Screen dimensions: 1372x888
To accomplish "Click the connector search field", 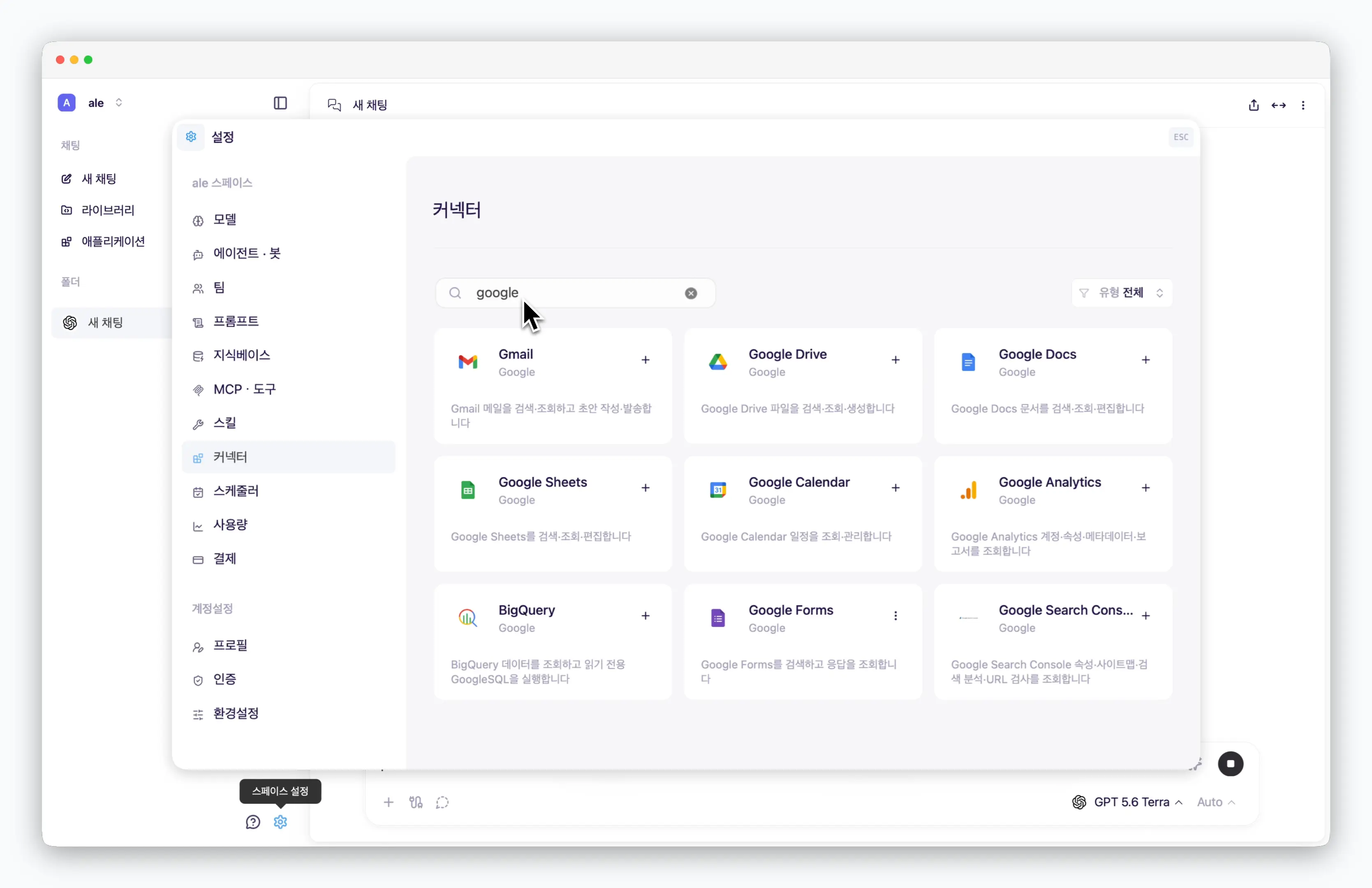I will 575,293.
